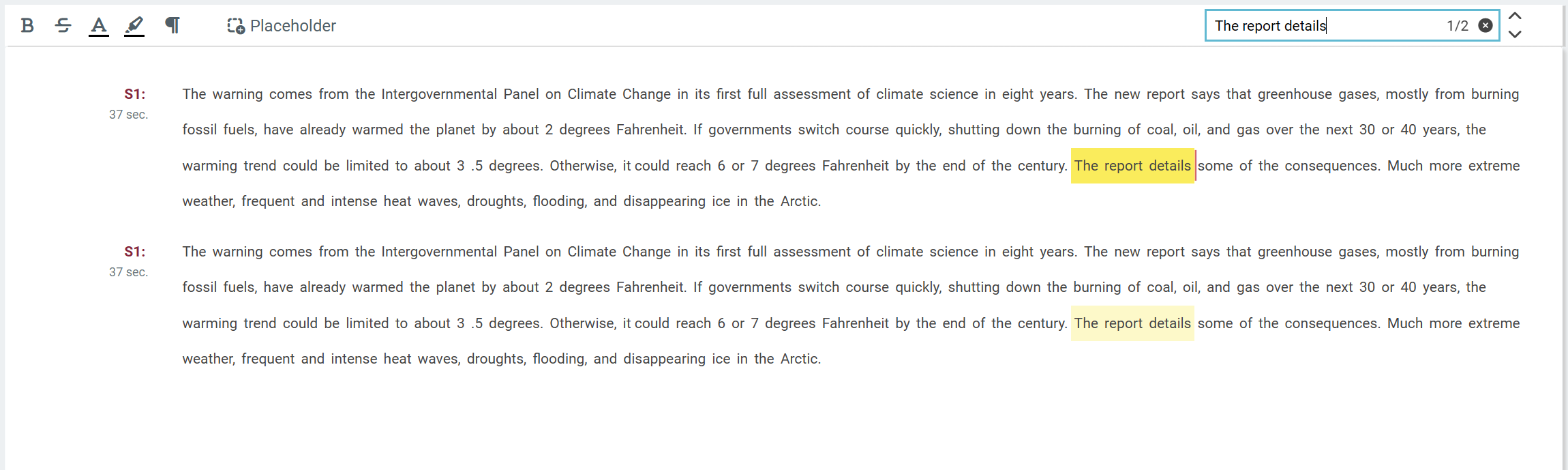Viewport: 1568px width, 470px height.
Task: Select second S1 speaker label
Action: (x=134, y=252)
